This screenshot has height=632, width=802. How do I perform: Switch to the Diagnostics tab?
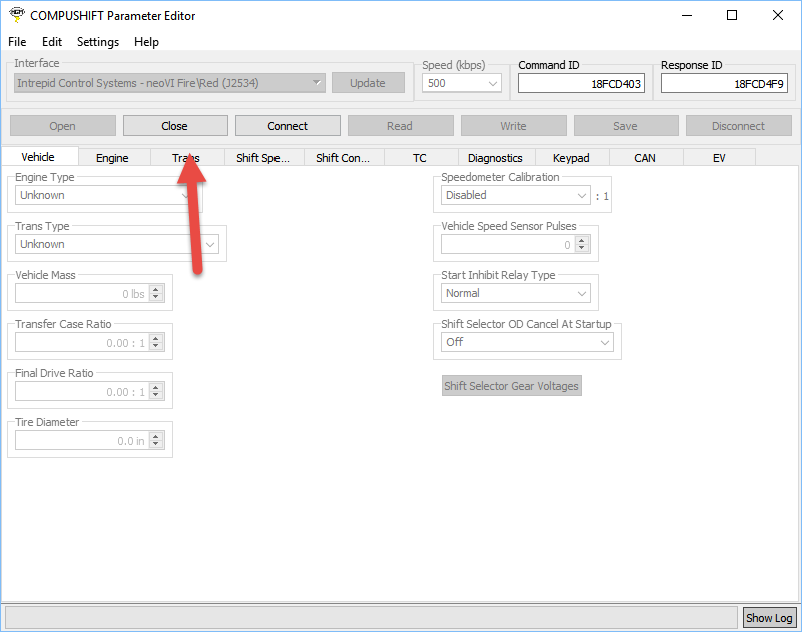coord(495,158)
